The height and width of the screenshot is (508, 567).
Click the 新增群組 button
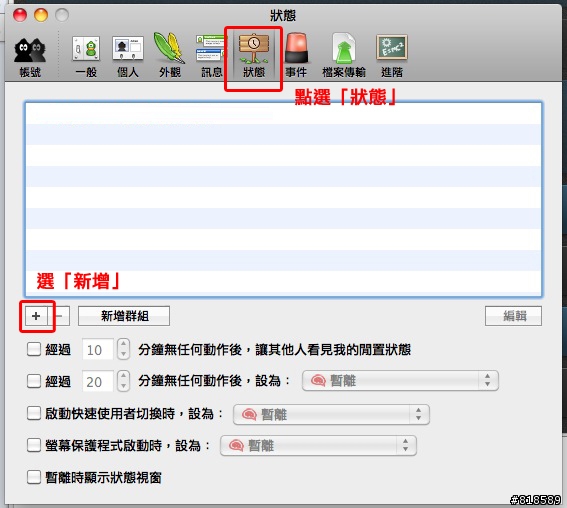click(124, 316)
